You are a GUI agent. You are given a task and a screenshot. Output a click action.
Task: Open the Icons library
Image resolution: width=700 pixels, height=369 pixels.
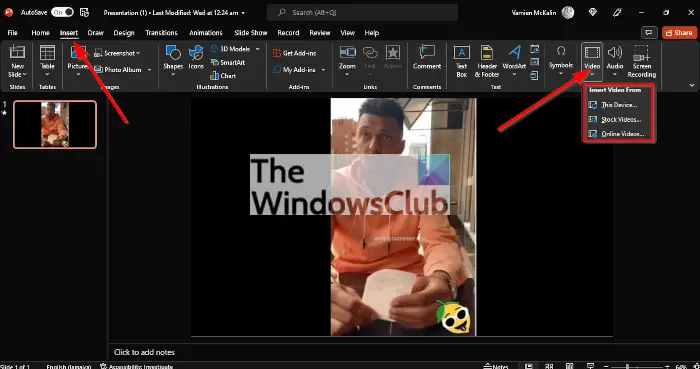pos(196,58)
